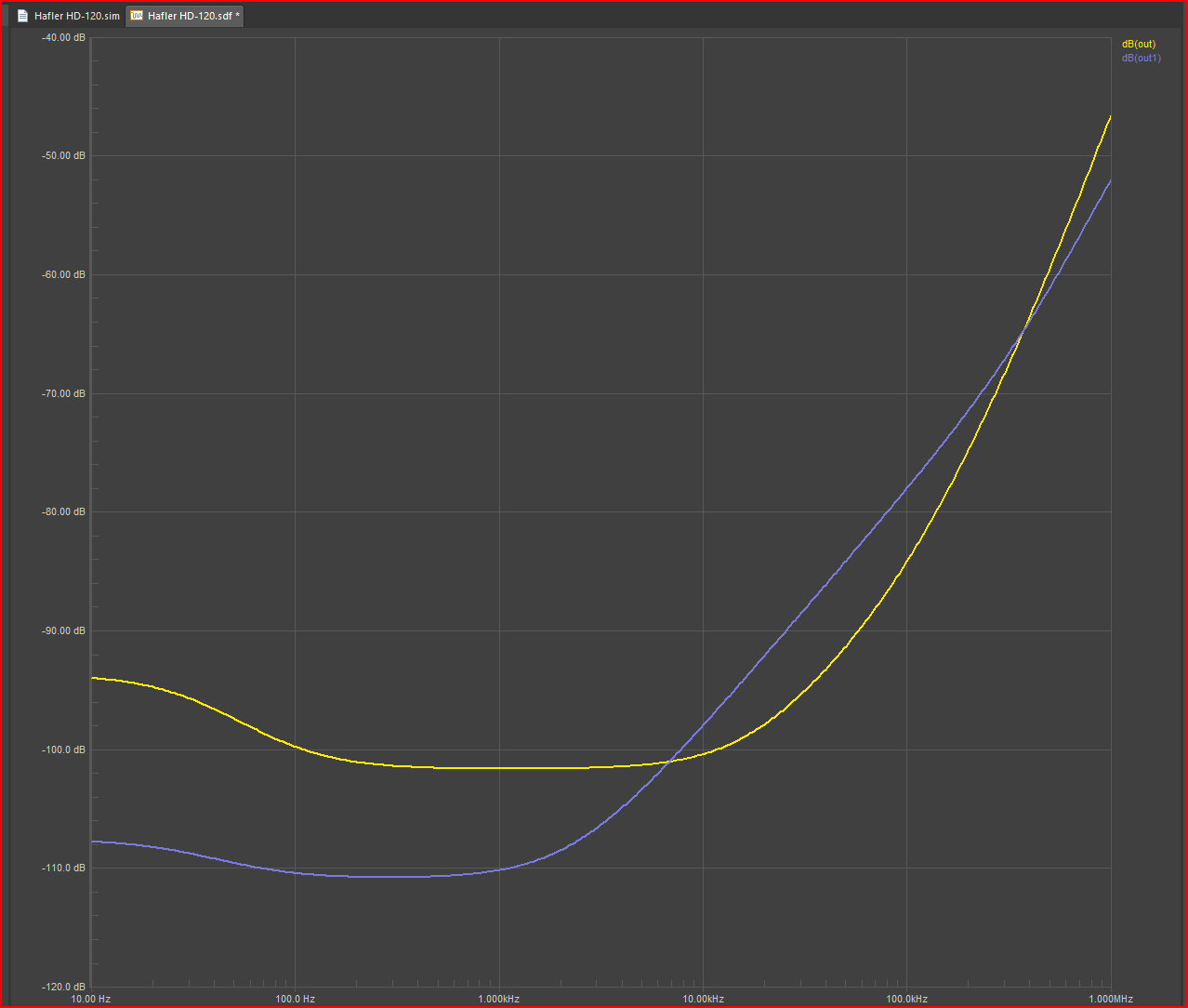
Task: Click the -50.00 dB axis label
Action: point(64,155)
